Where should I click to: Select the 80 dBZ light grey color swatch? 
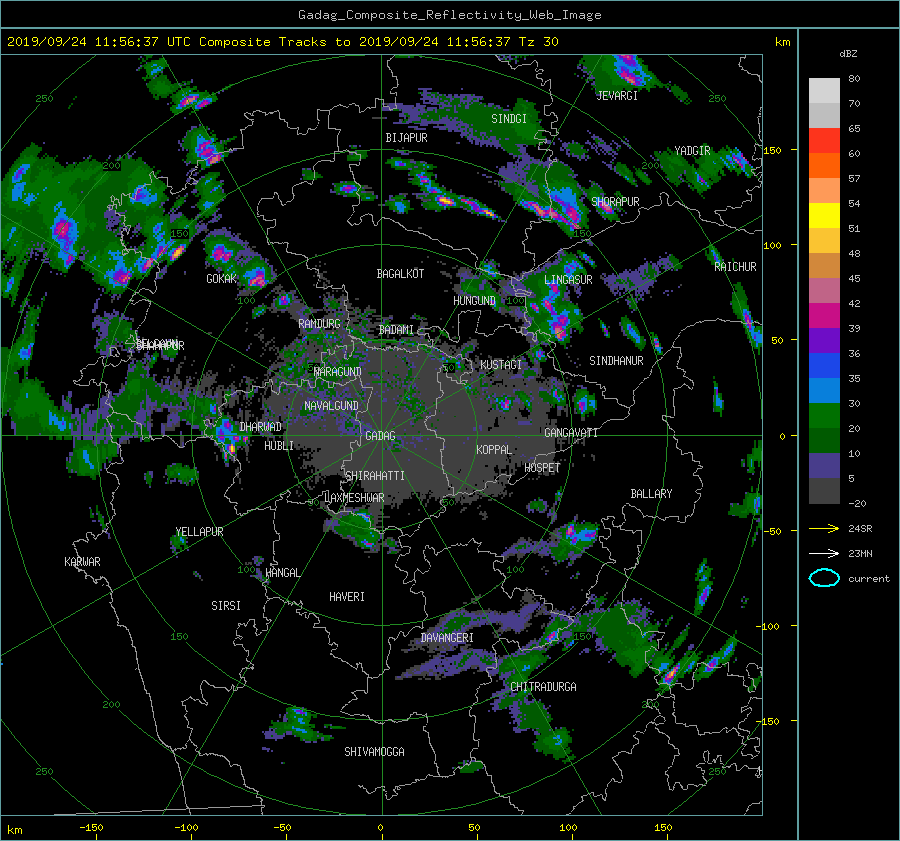824,90
